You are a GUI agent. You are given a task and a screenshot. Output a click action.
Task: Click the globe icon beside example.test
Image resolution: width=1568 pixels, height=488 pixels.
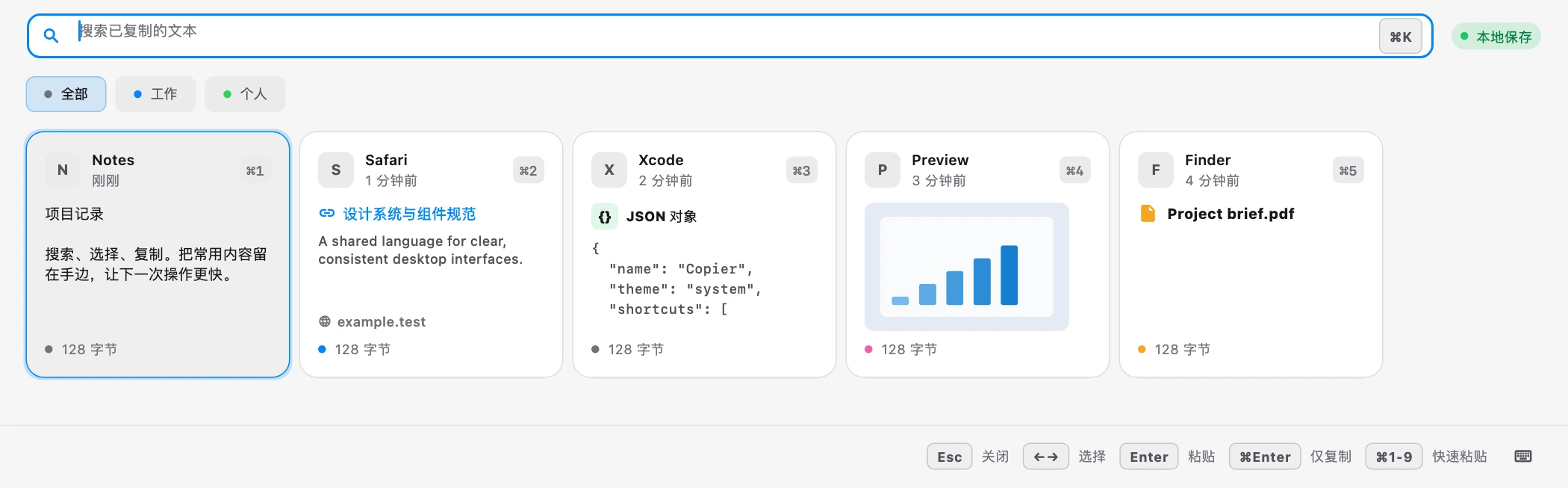(x=325, y=321)
